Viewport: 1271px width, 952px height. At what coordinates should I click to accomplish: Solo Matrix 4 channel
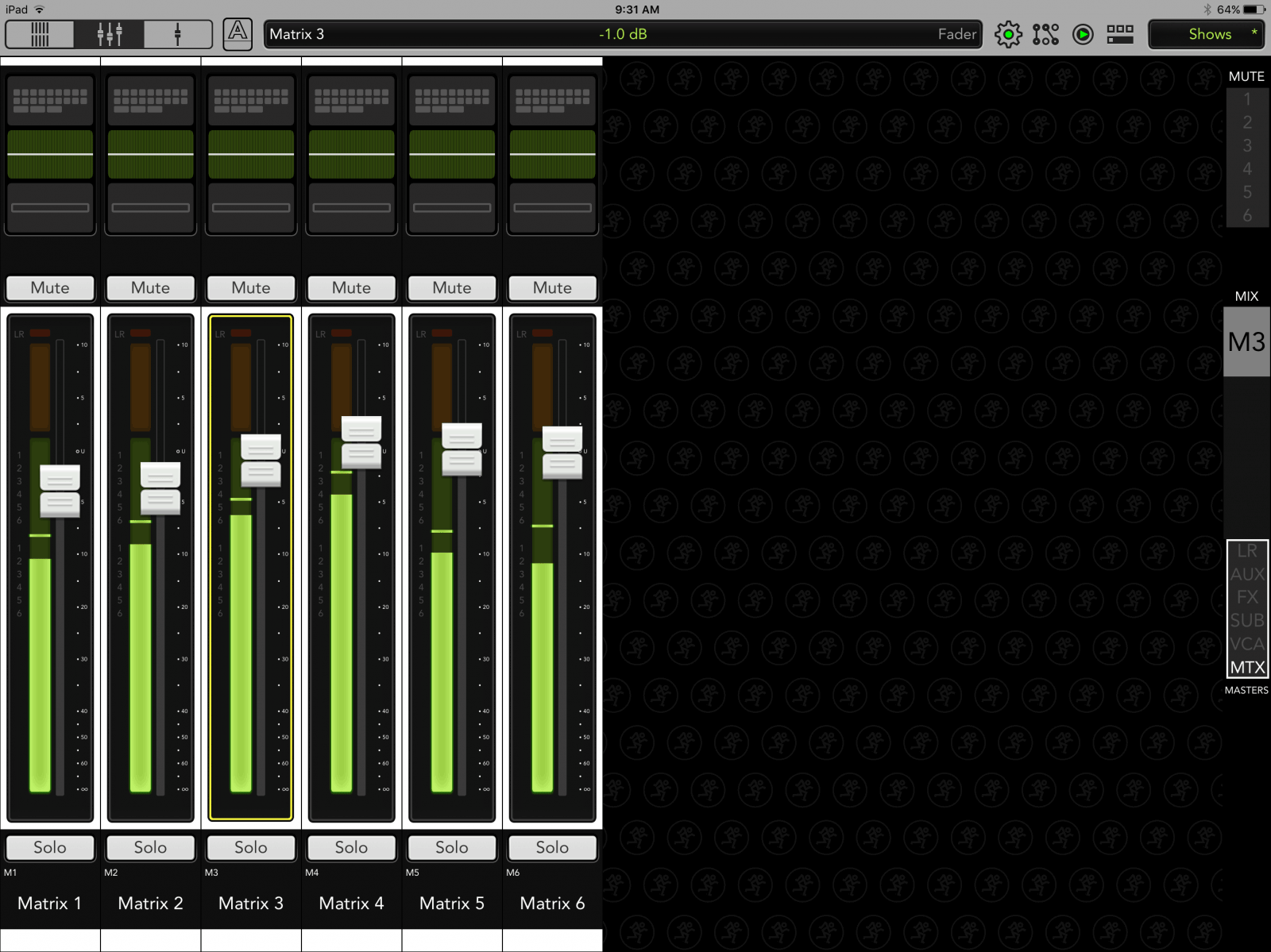click(x=351, y=848)
